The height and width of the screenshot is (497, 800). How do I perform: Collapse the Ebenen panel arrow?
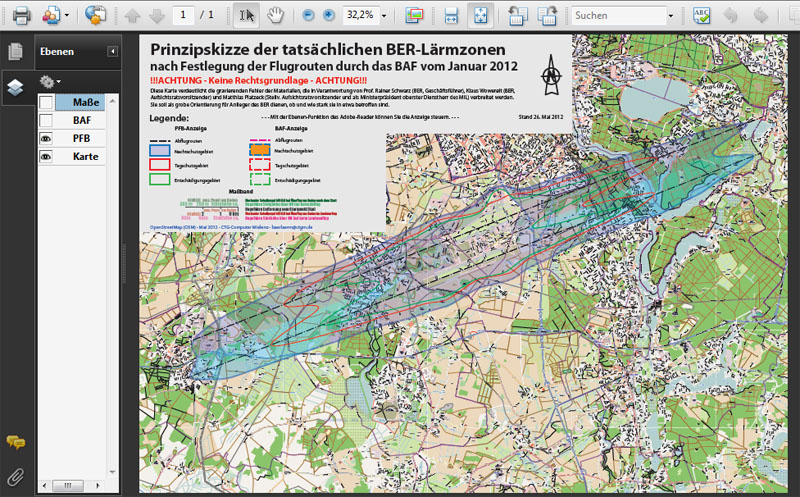click(x=113, y=51)
